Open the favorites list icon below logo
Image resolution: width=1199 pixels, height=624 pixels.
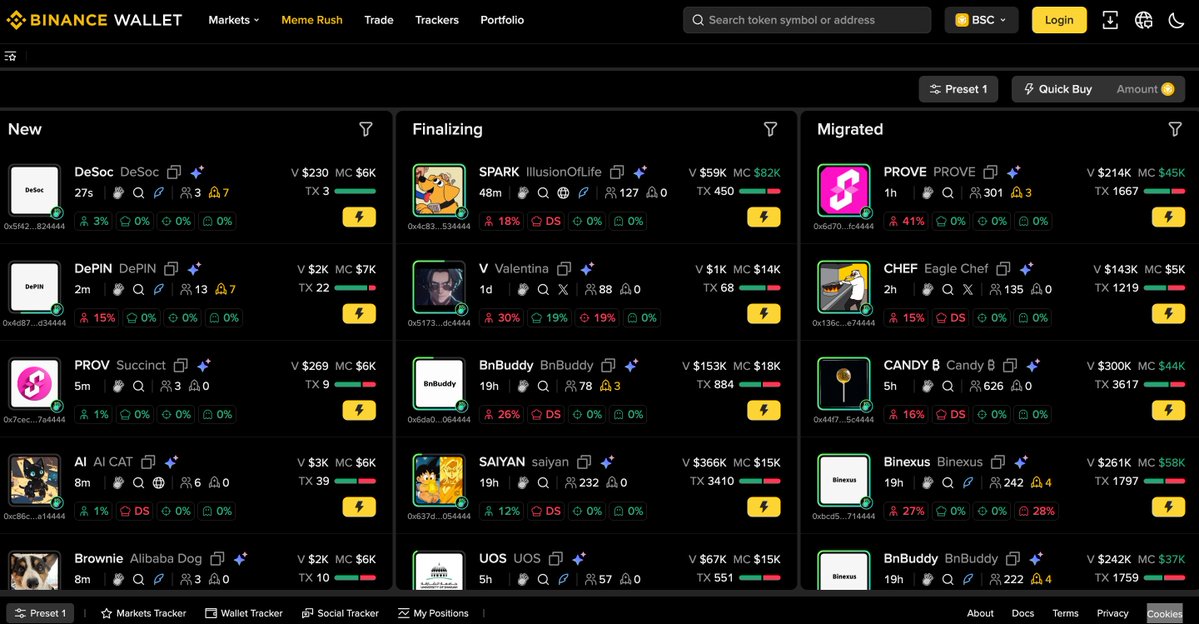[10, 56]
